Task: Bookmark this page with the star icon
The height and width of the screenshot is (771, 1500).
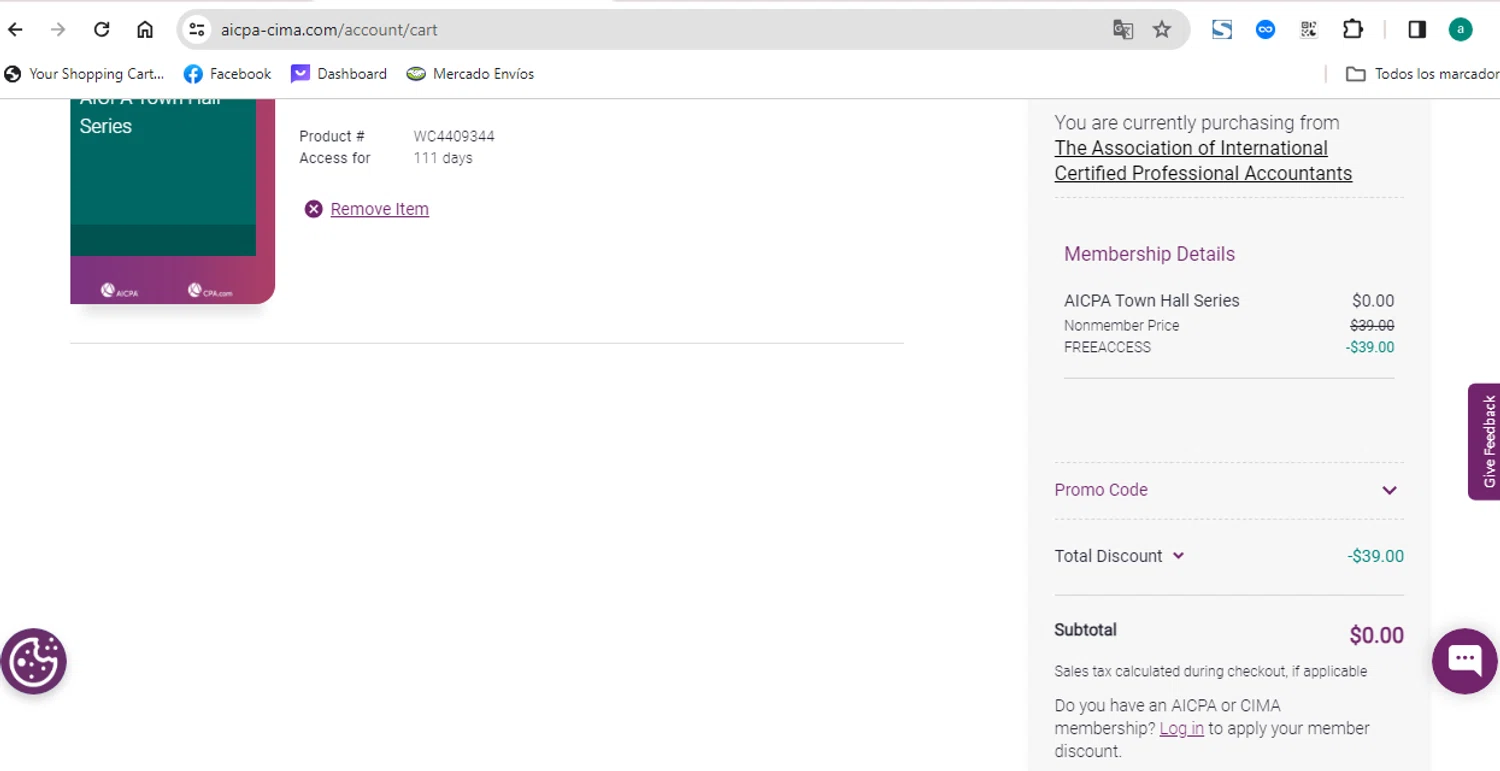Action: tap(1161, 30)
